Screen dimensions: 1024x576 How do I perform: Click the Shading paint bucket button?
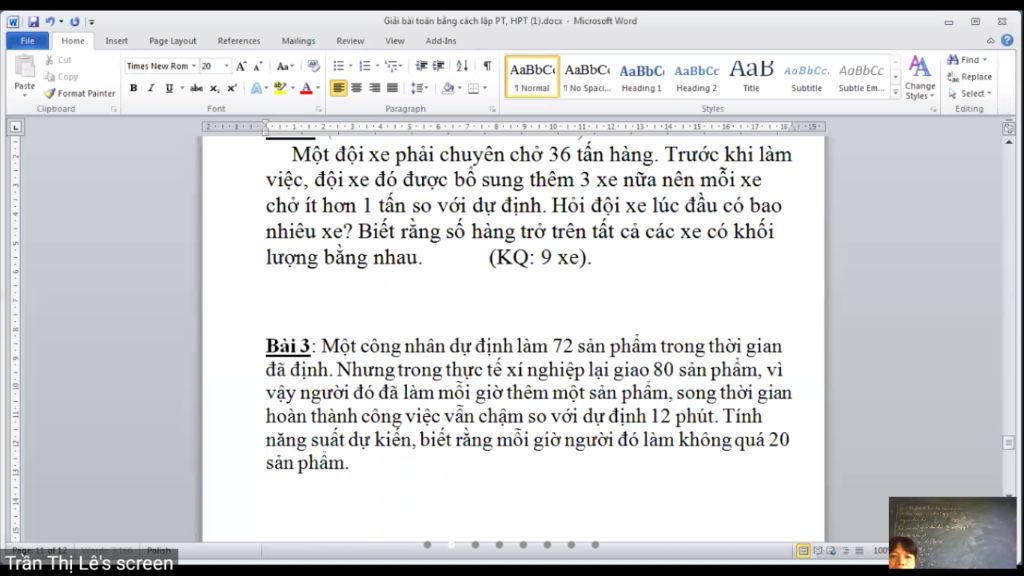[x=447, y=88]
